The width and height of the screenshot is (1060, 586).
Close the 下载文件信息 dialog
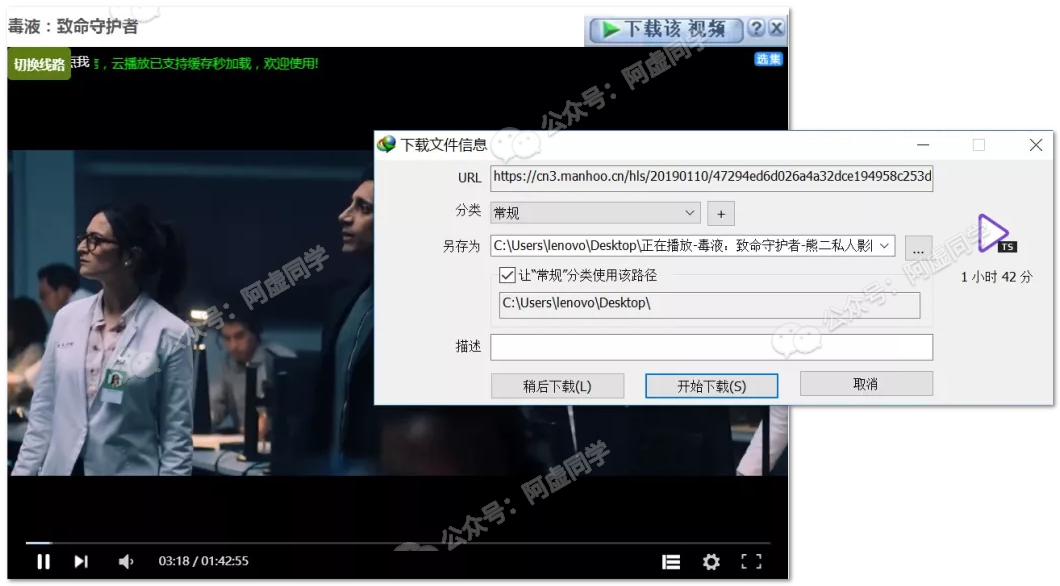coord(1036,145)
